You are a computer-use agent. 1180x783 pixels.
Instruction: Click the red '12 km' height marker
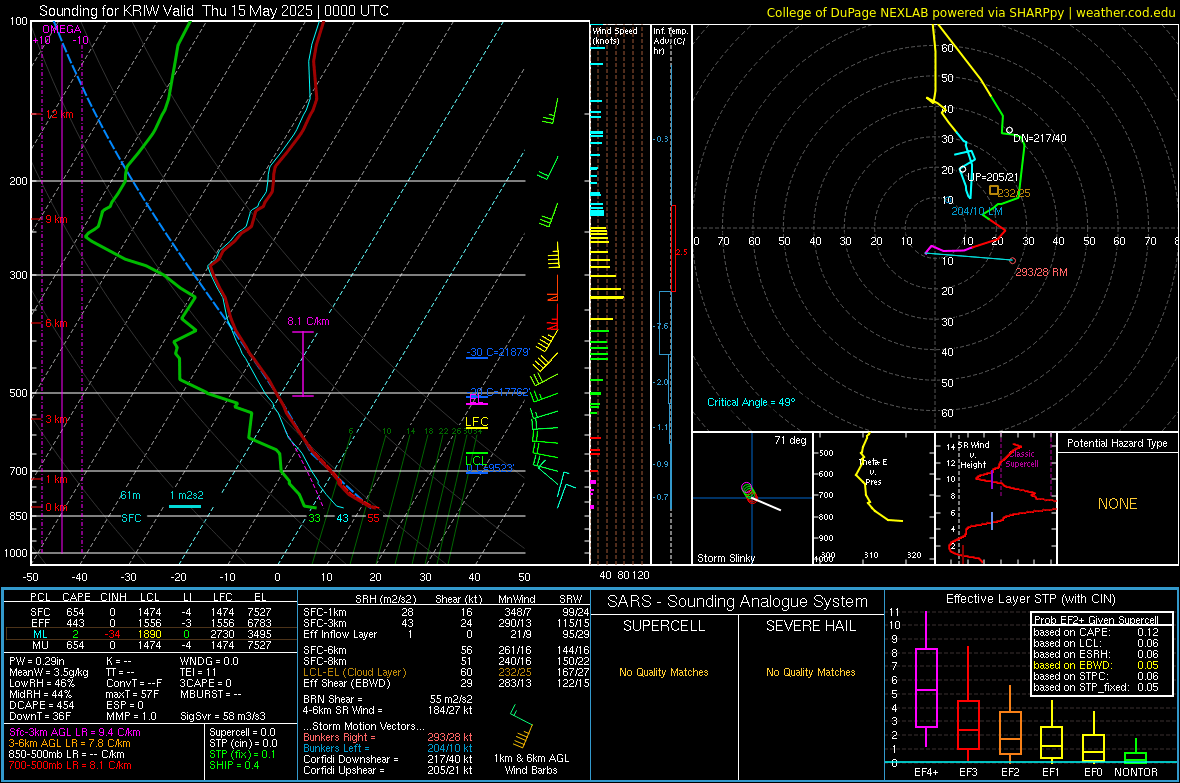[x=59, y=114]
